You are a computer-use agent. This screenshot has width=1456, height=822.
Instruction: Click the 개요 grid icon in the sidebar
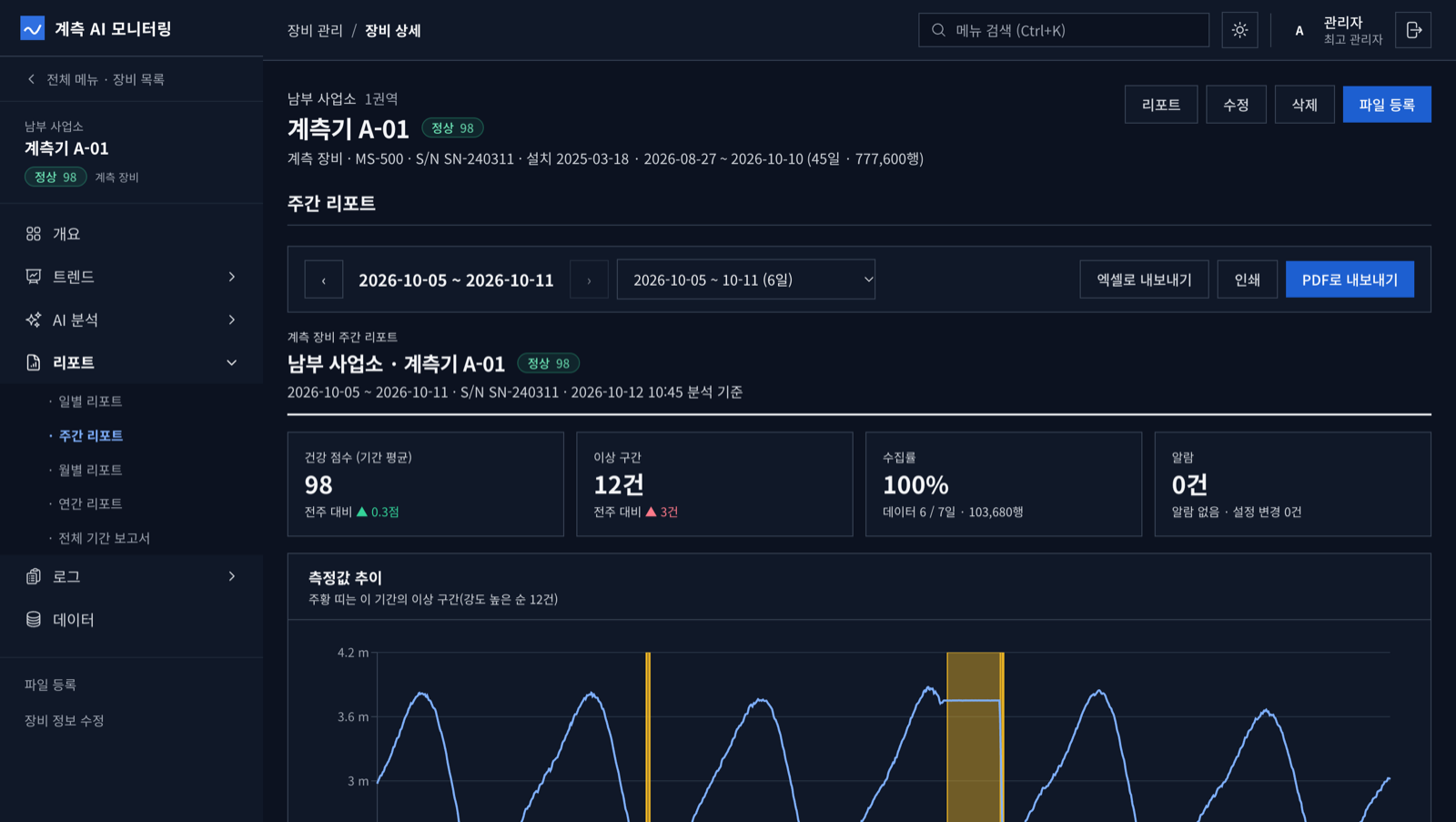34,234
